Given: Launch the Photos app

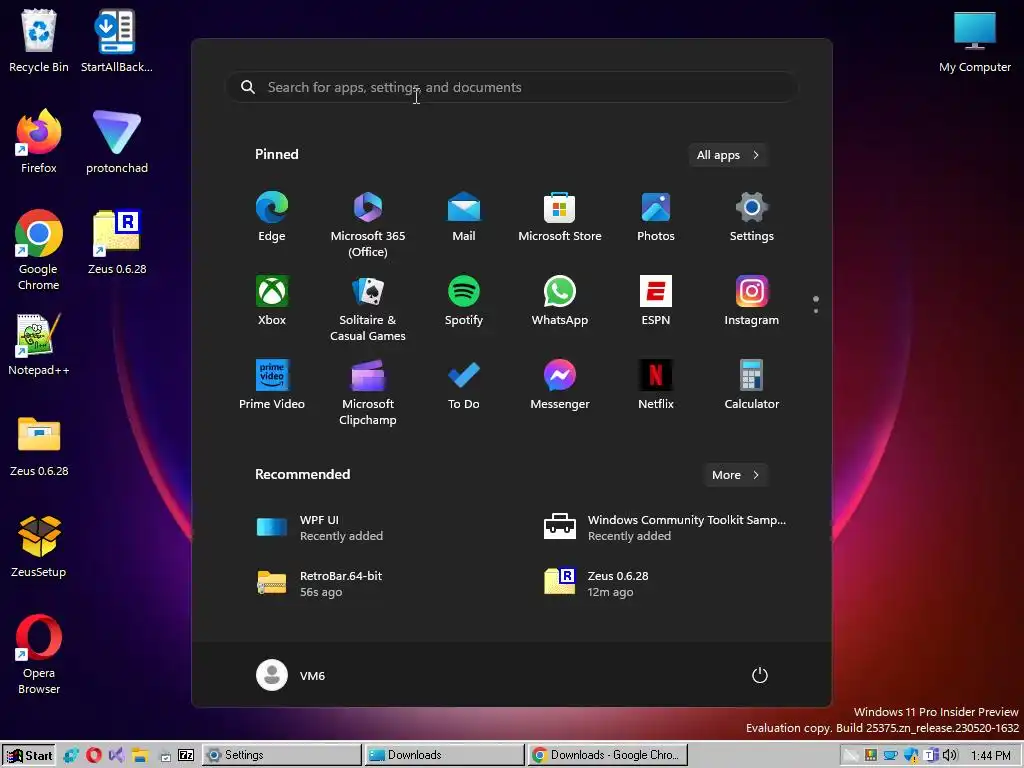Looking at the screenshot, I should coord(656,217).
